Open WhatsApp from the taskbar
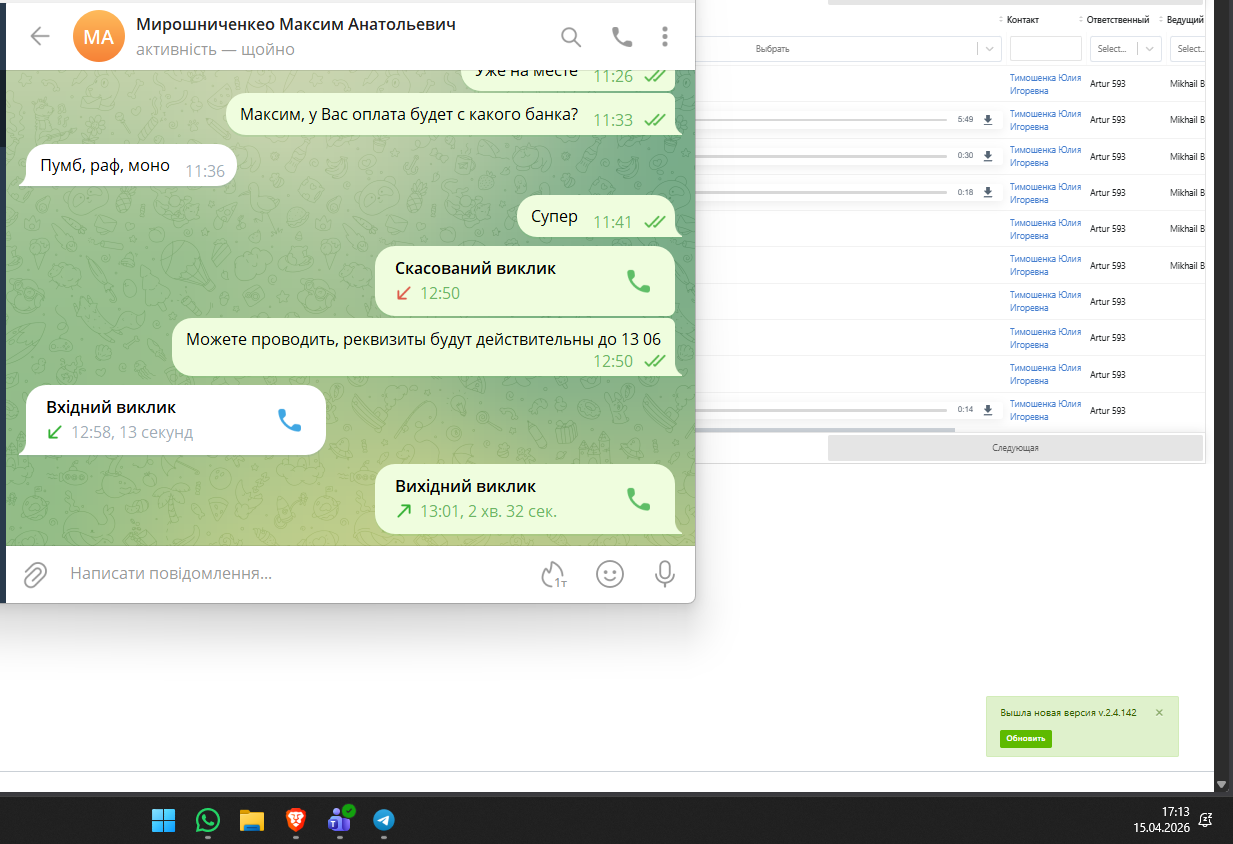1233x844 pixels. point(208,821)
